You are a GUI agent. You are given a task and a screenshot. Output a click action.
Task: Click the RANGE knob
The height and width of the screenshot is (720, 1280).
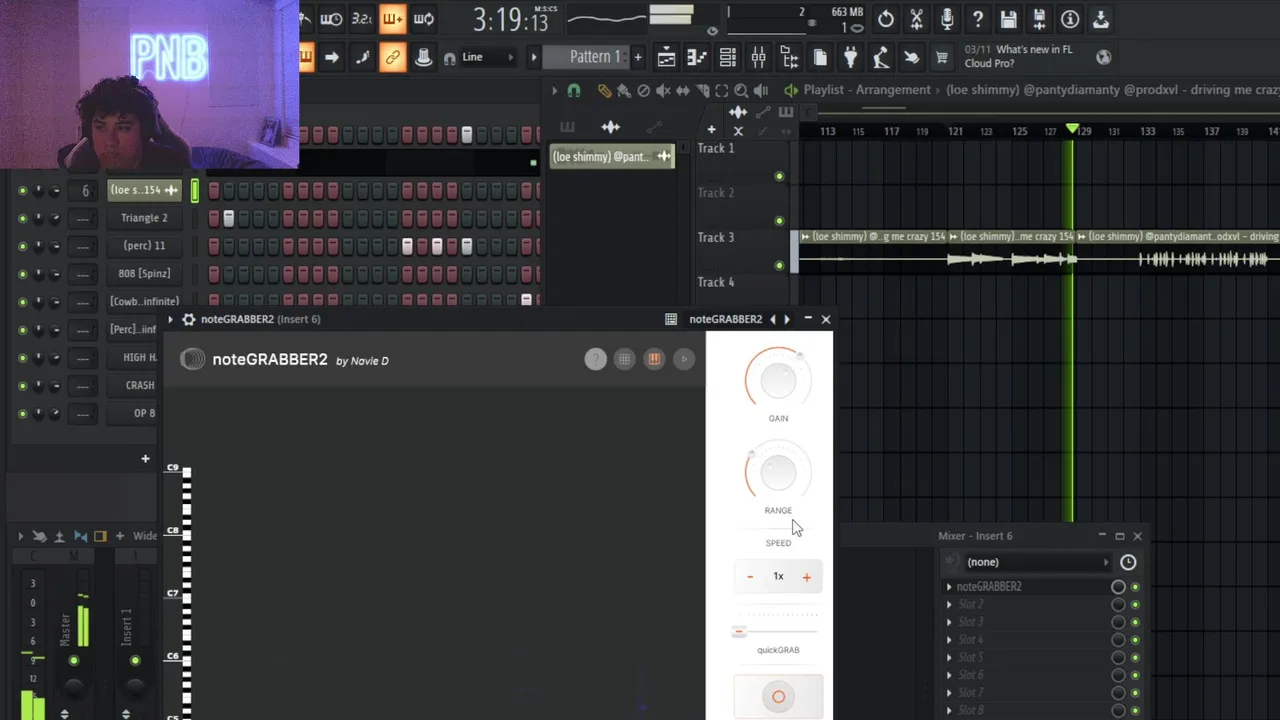click(778, 472)
